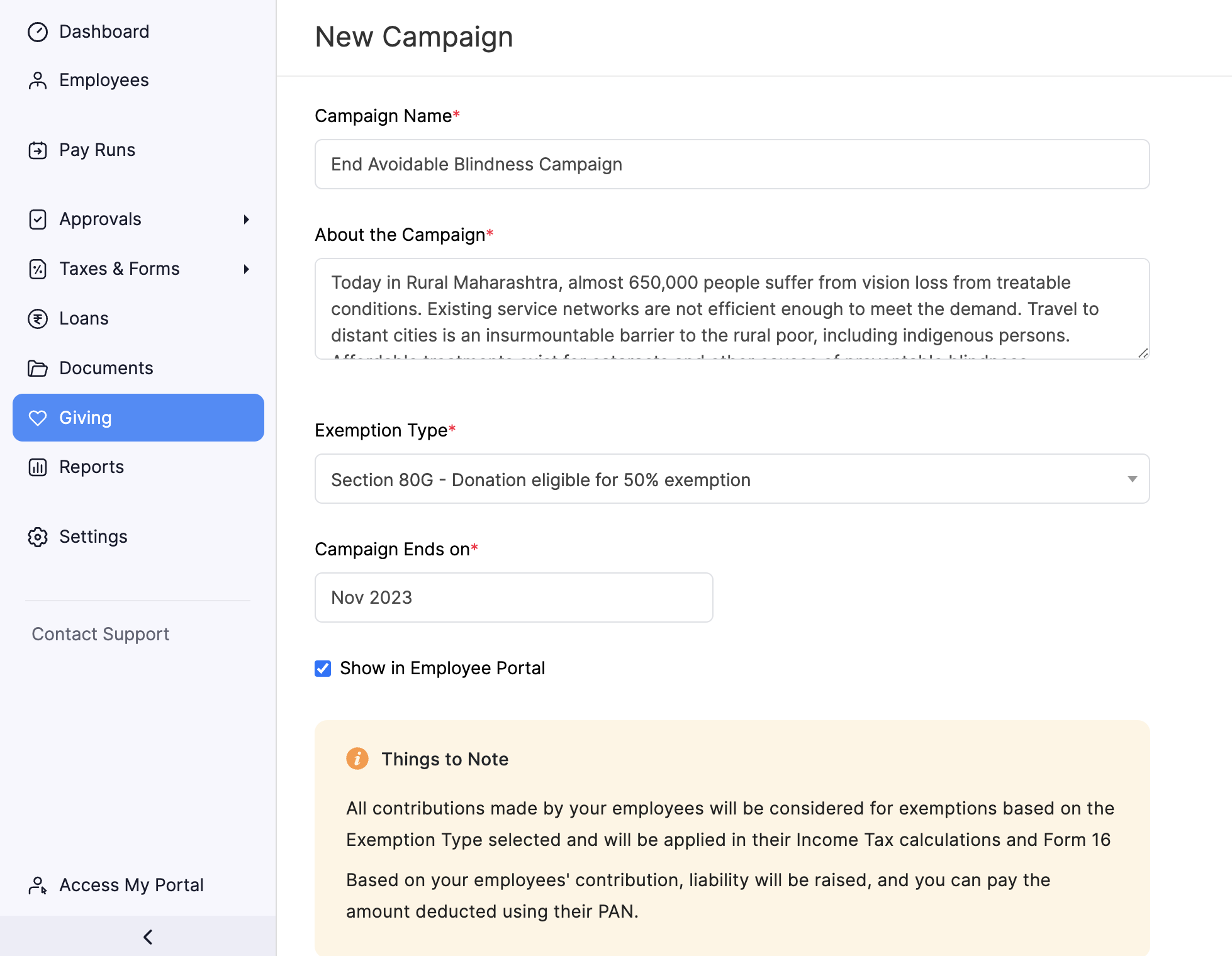
Task: Click the Campaign Ends on date field
Action: [x=513, y=597]
